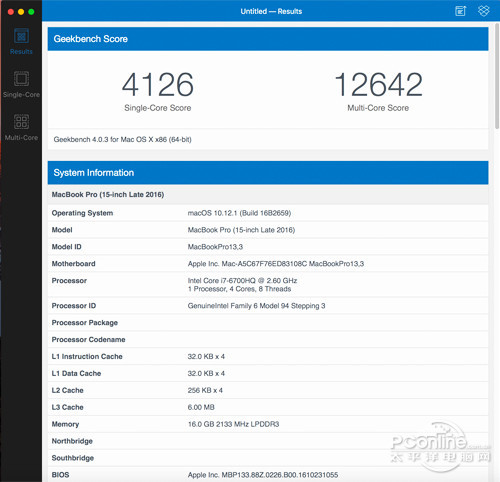Open the Multi-Core sidebar view
This screenshot has width=500, height=482.
21,127
